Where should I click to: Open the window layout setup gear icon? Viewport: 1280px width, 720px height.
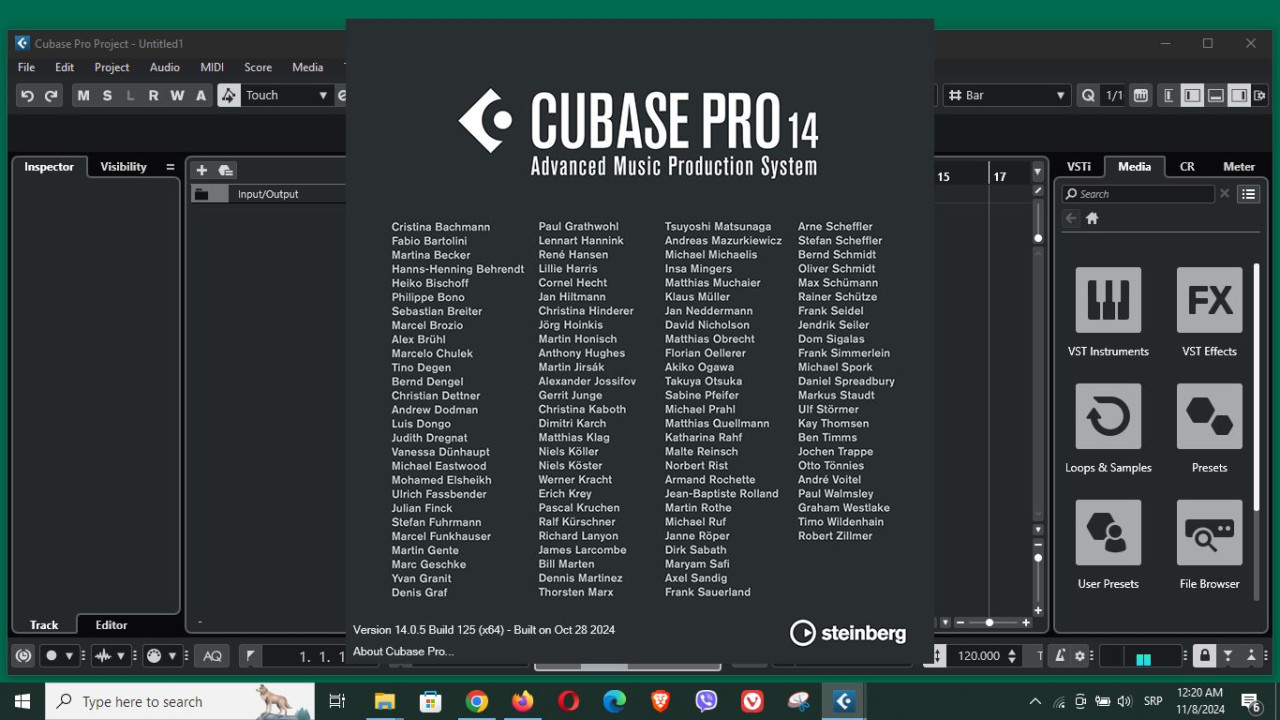tap(1261, 95)
